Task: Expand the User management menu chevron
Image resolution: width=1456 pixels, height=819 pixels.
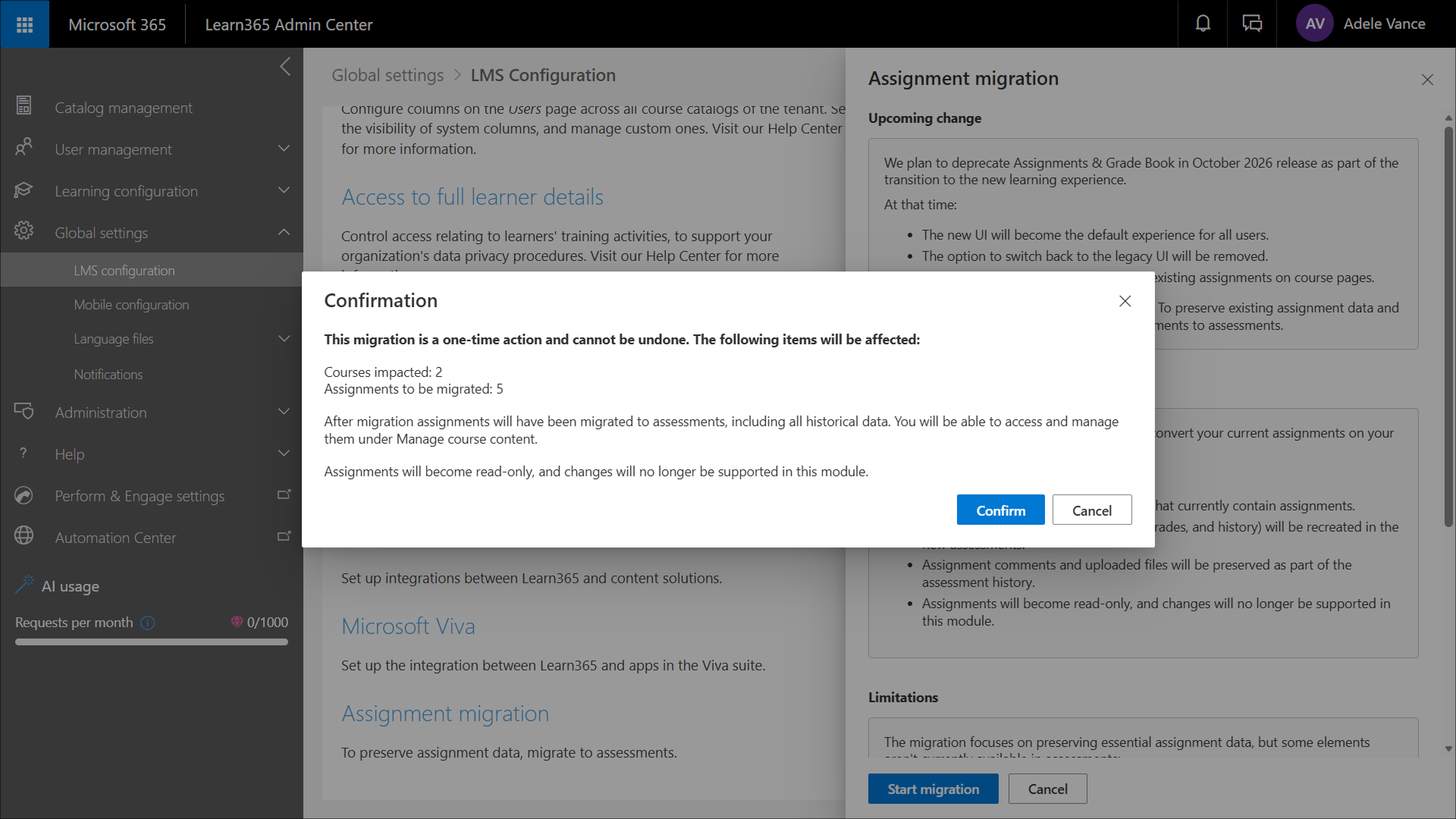Action: [x=284, y=149]
